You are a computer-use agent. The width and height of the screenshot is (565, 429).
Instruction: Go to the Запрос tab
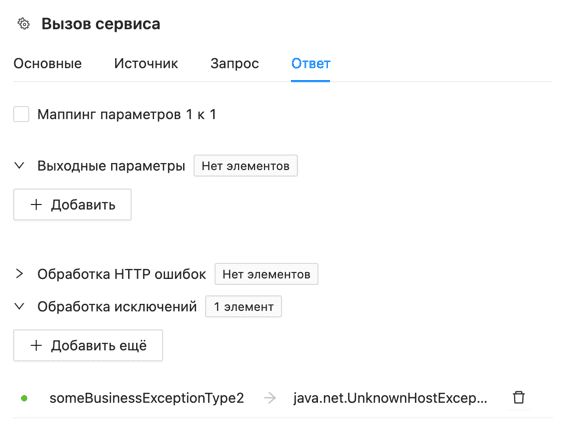click(x=235, y=63)
